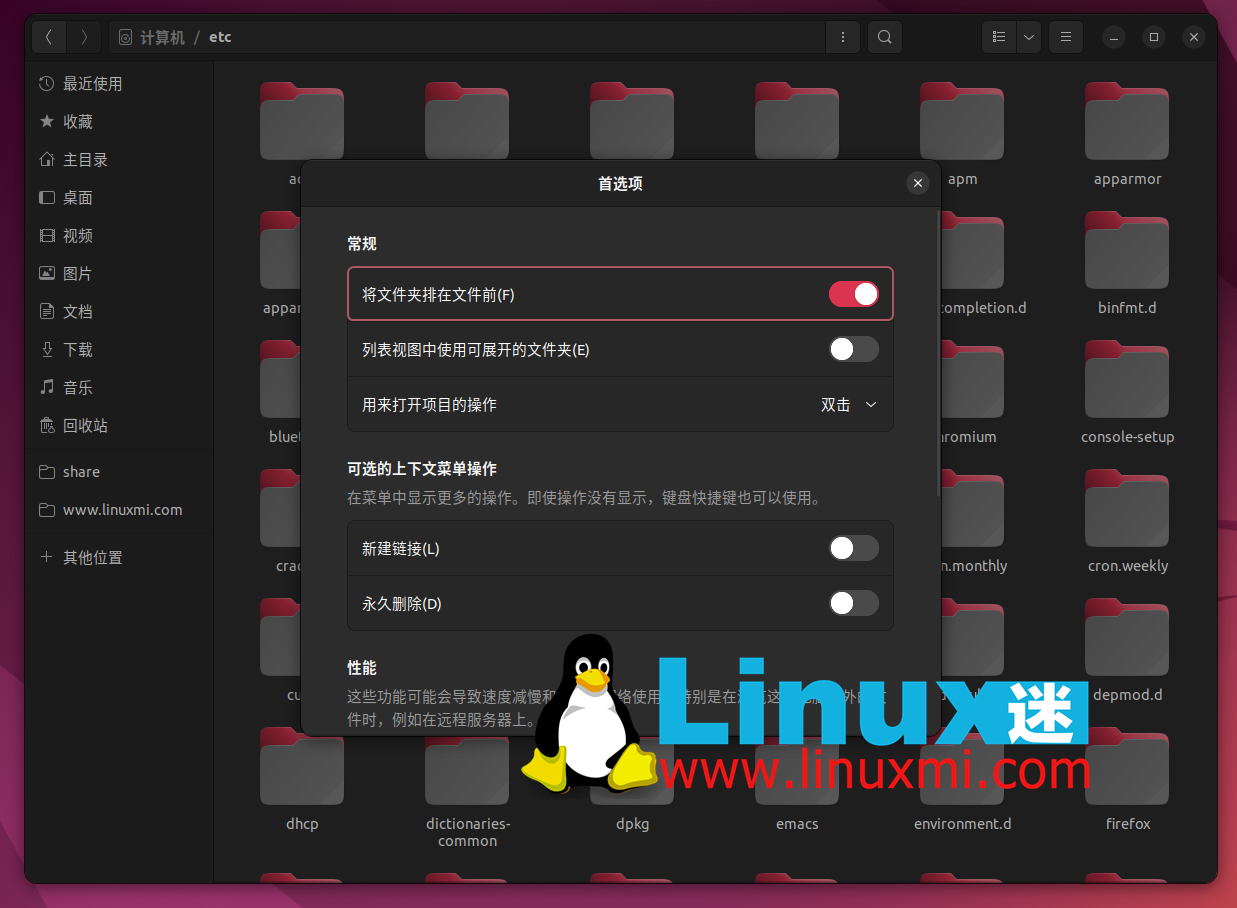Open 下载 in sidebar

(119, 350)
